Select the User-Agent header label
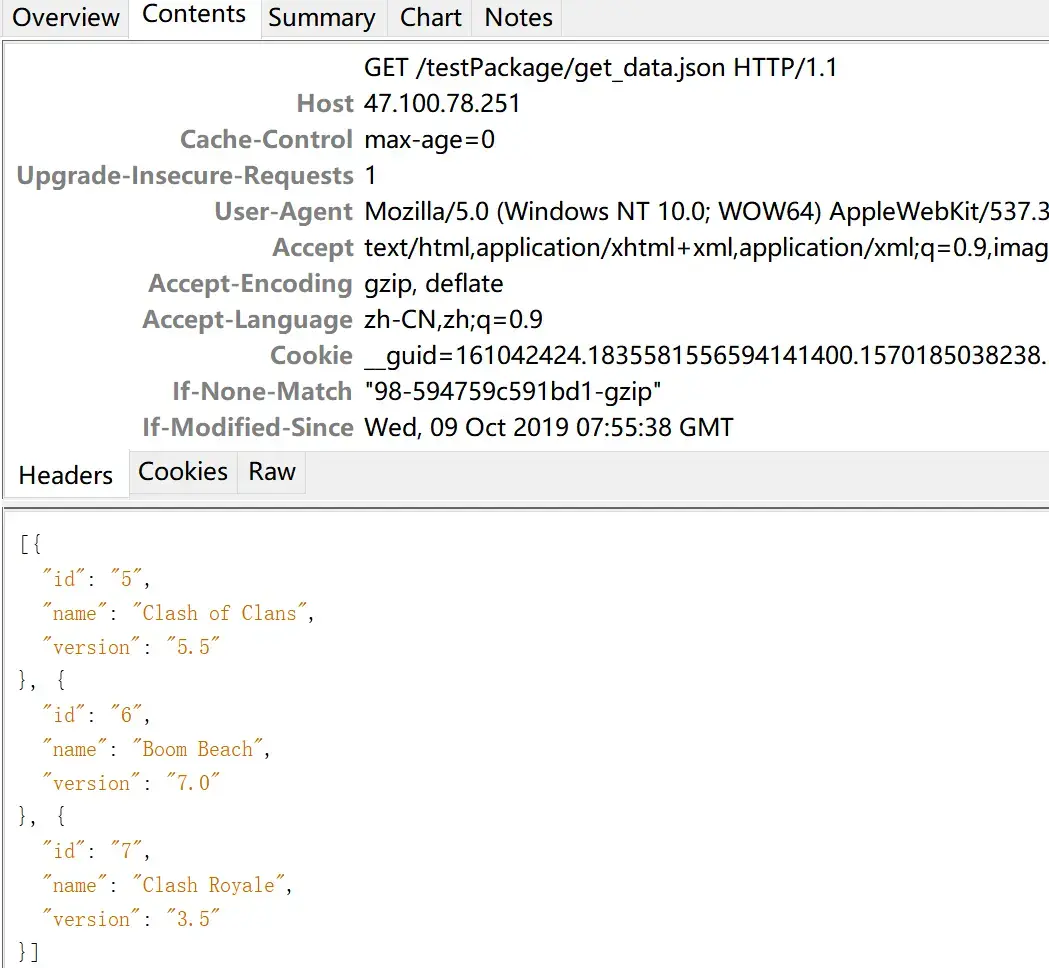Screen dimensions: 1049x968 [283, 211]
